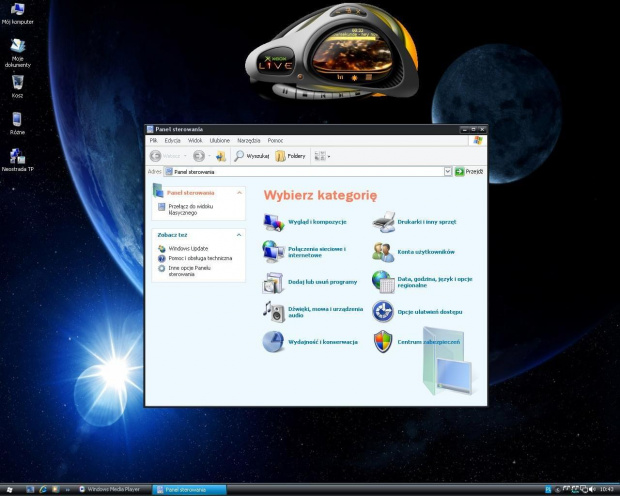Switch to Windows Media Player taskbar button
The width and height of the screenshot is (620, 496).
point(113,489)
